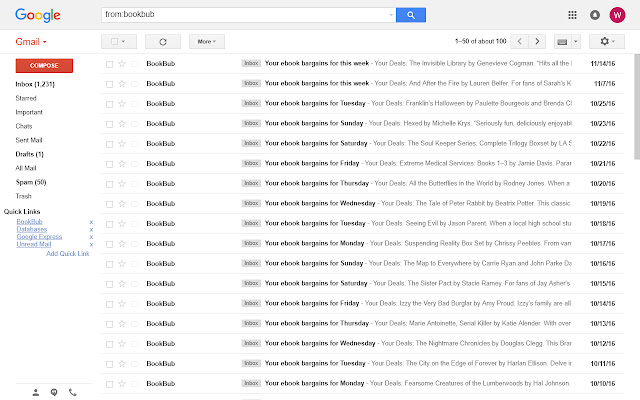Star the 10/18/16 BookBub email
This screenshot has height=400, width=640.
click(x=122, y=224)
